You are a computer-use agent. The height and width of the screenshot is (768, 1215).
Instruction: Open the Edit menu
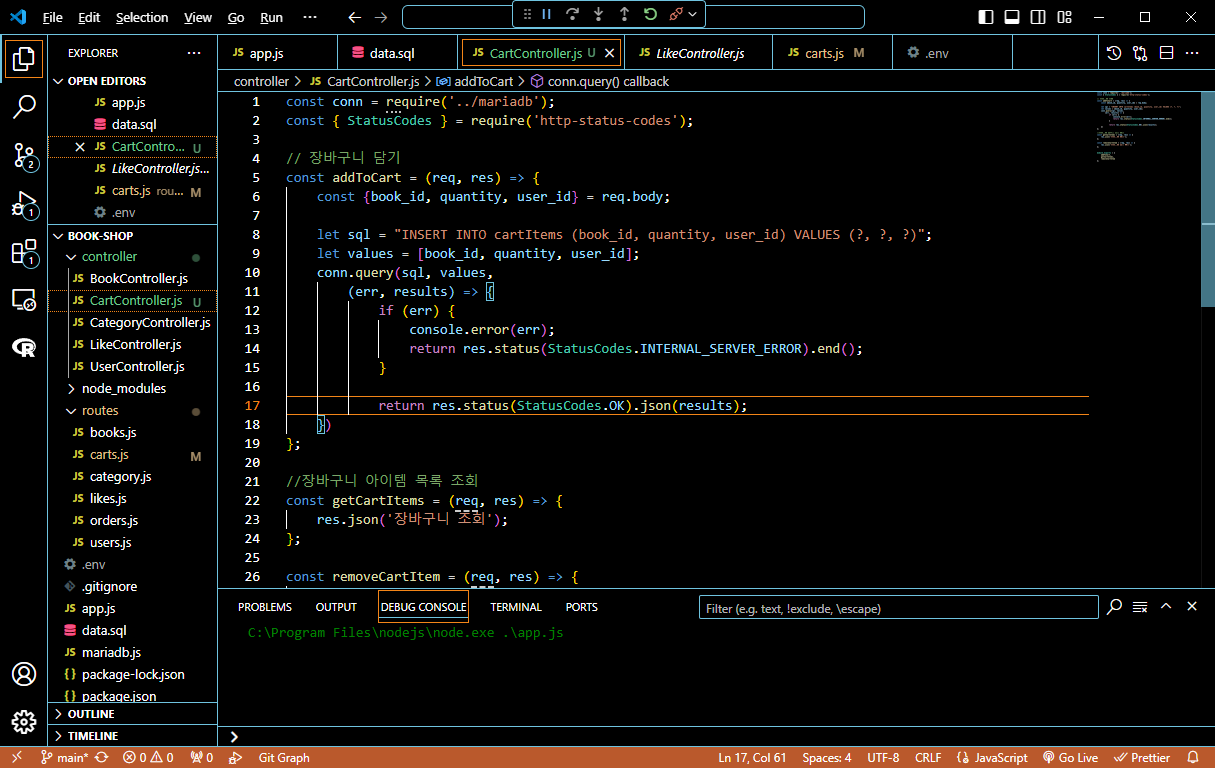[x=89, y=17]
